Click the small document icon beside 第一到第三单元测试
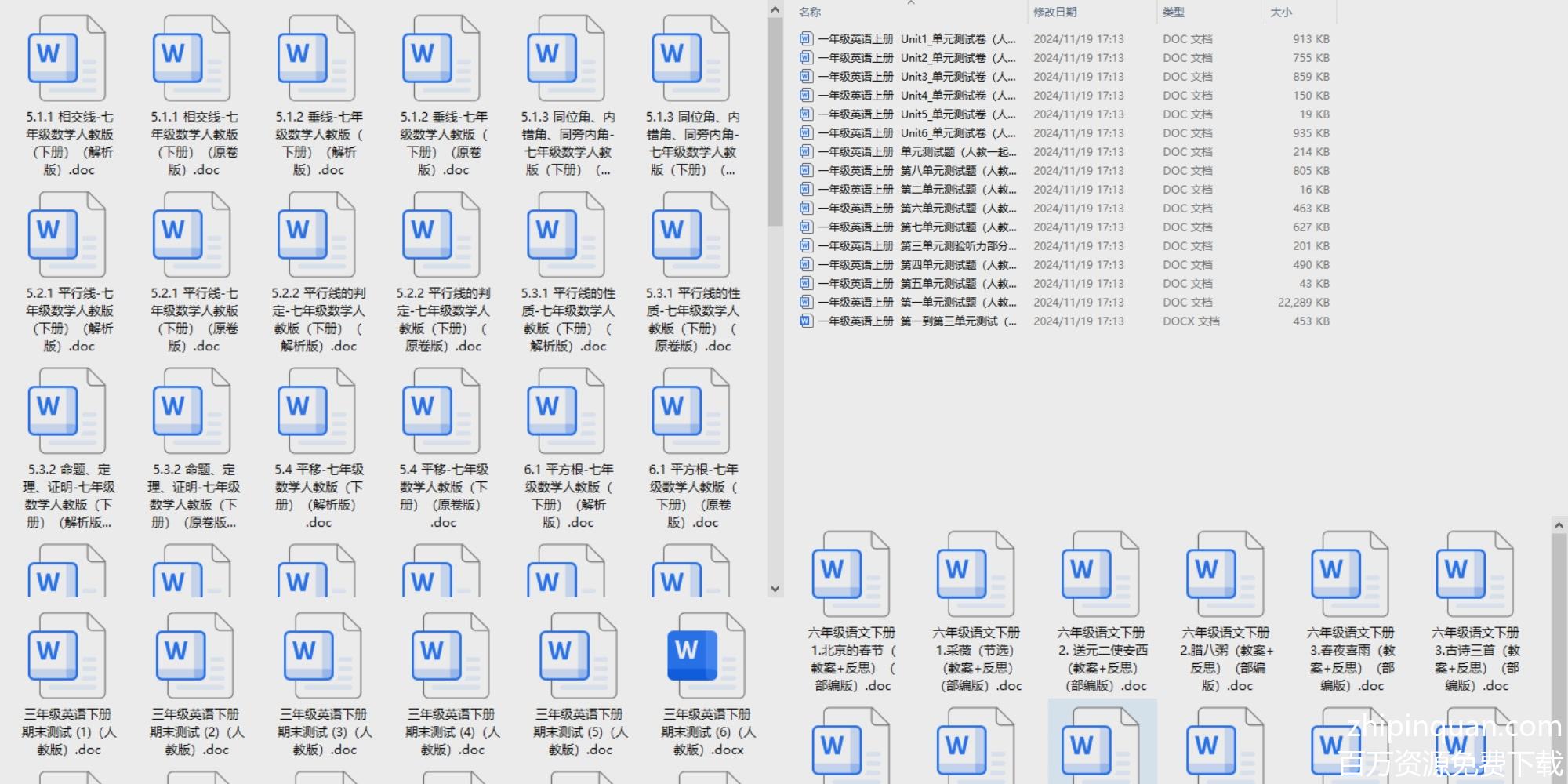1568x784 pixels. point(806,321)
